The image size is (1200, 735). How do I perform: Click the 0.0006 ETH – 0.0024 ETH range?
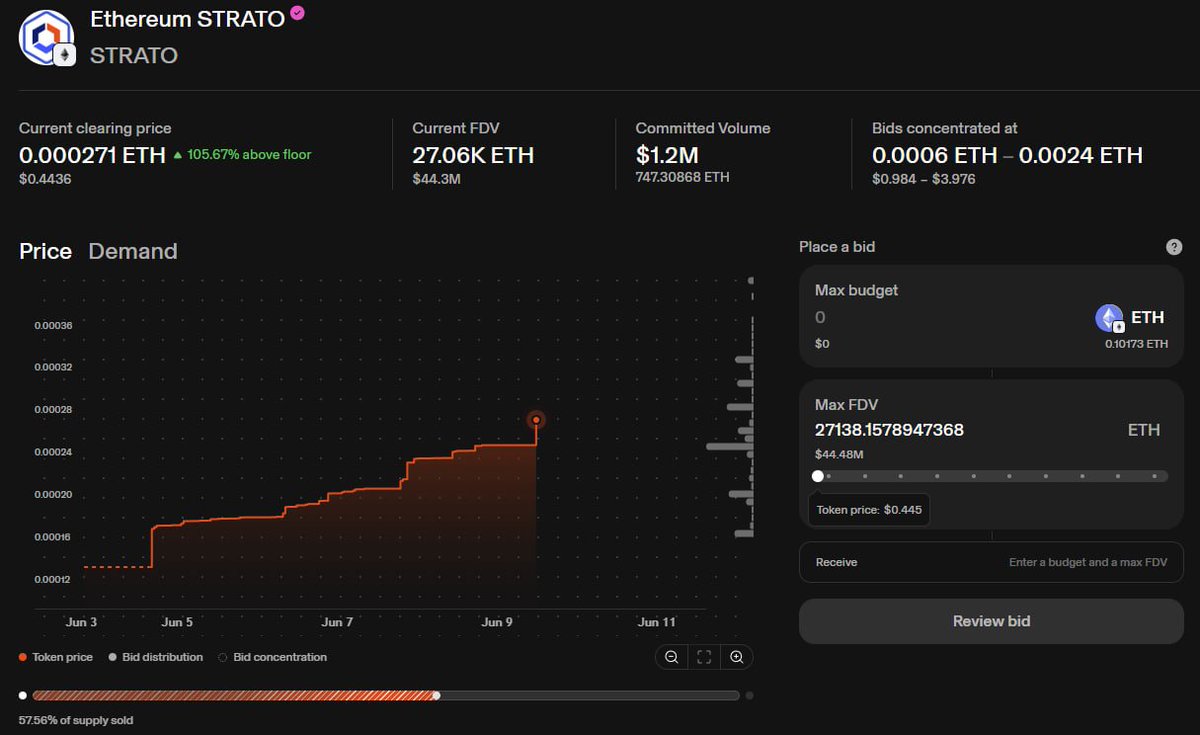point(1007,155)
